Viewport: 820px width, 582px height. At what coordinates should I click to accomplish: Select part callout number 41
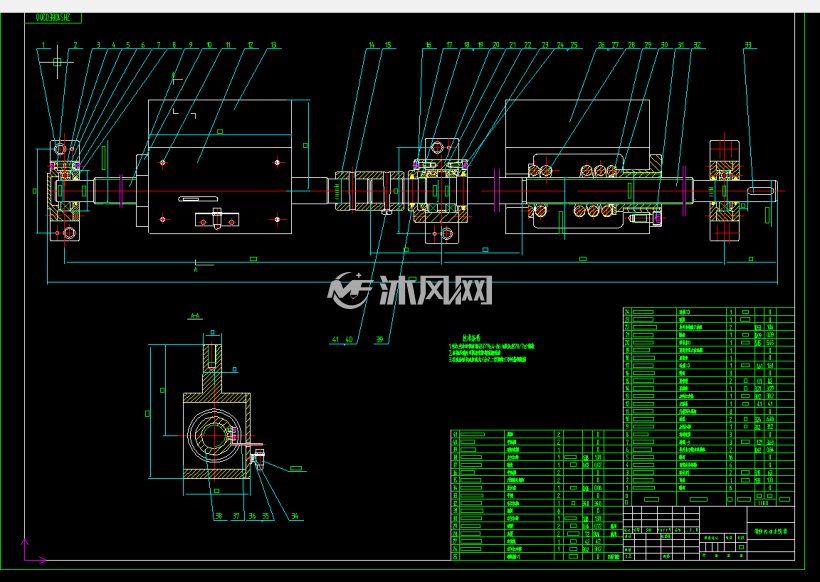pos(335,339)
